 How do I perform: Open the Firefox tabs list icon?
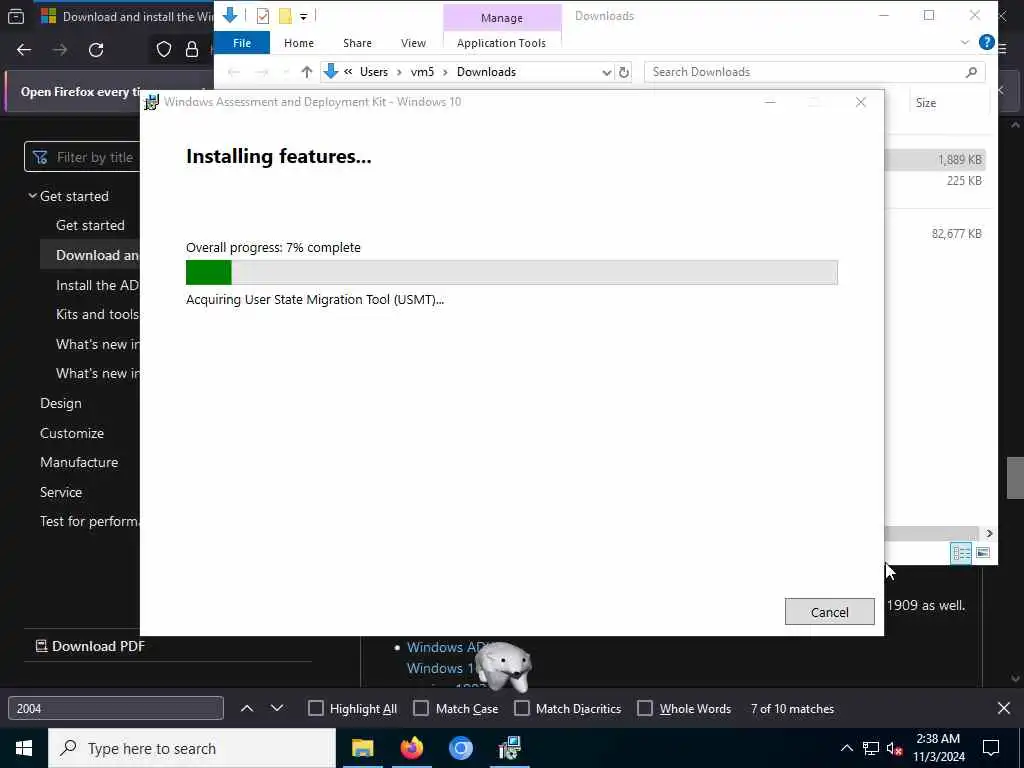pos(16,16)
